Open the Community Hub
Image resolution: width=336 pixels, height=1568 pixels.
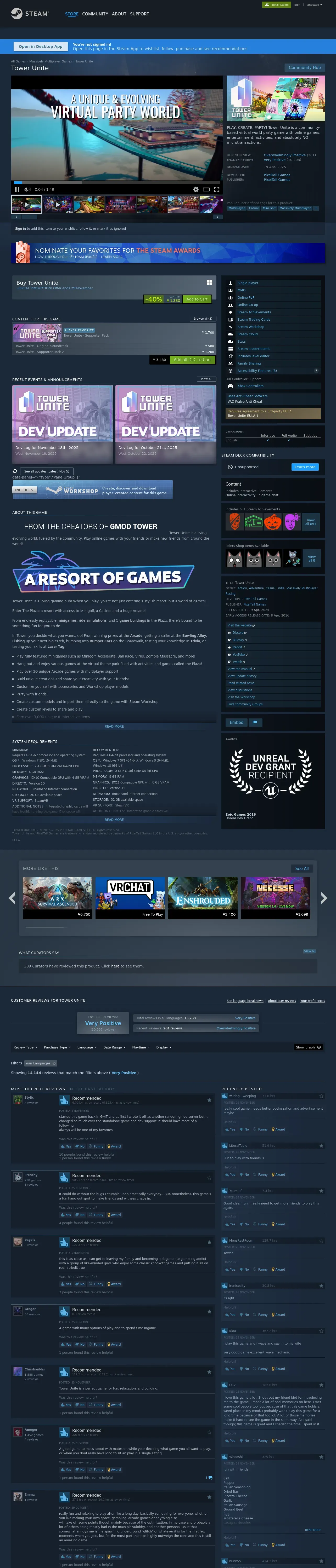pyautogui.click(x=304, y=68)
